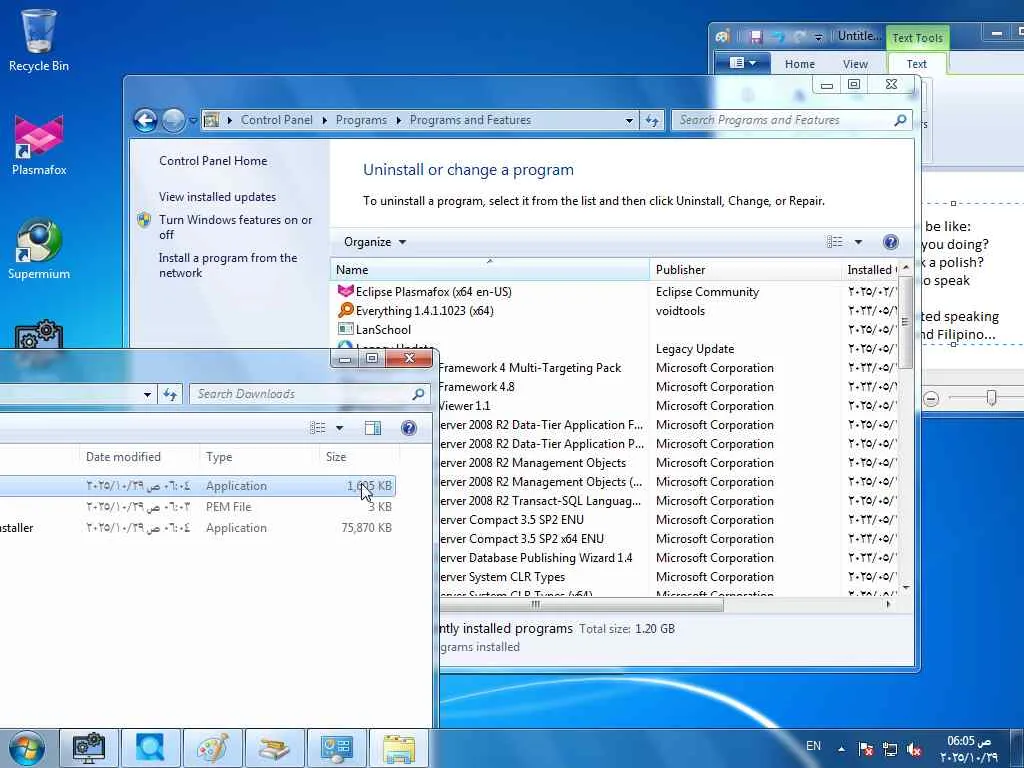The image size is (1024, 768).
Task: Expand the arrow after Programs in breadcrumb
Action: point(398,120)
